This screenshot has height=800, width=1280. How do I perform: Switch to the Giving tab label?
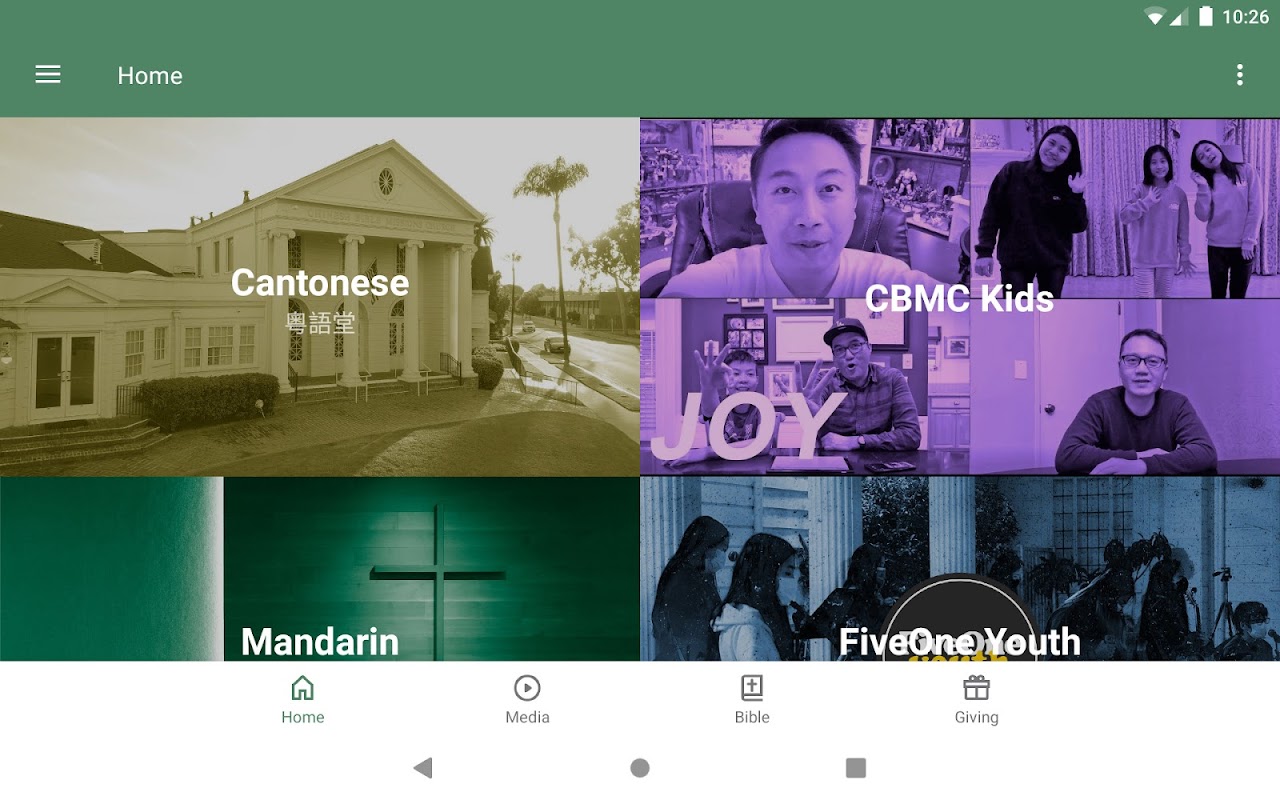[x=976, y=717]
